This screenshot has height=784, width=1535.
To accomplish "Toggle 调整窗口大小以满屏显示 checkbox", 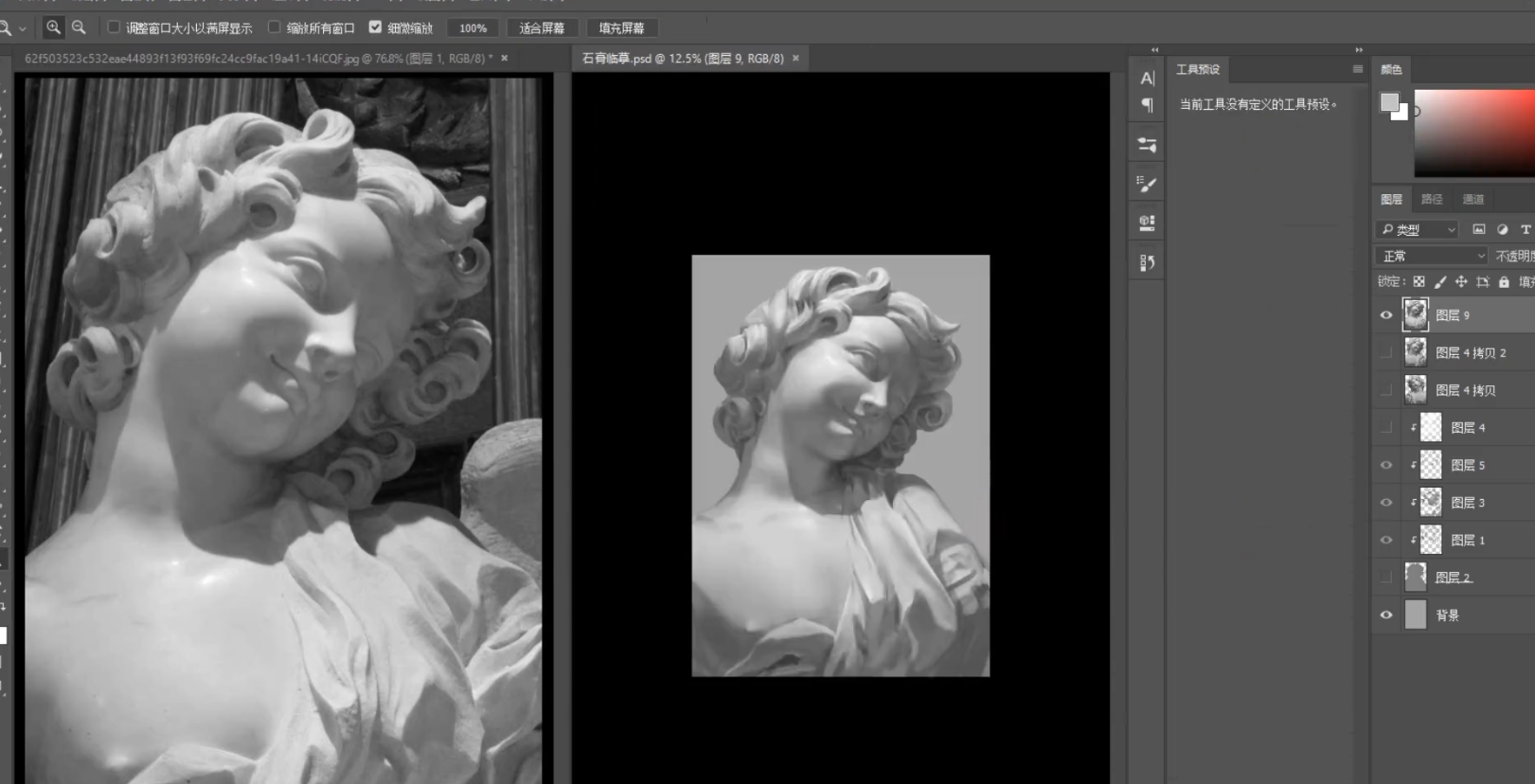I will point(114,27).
